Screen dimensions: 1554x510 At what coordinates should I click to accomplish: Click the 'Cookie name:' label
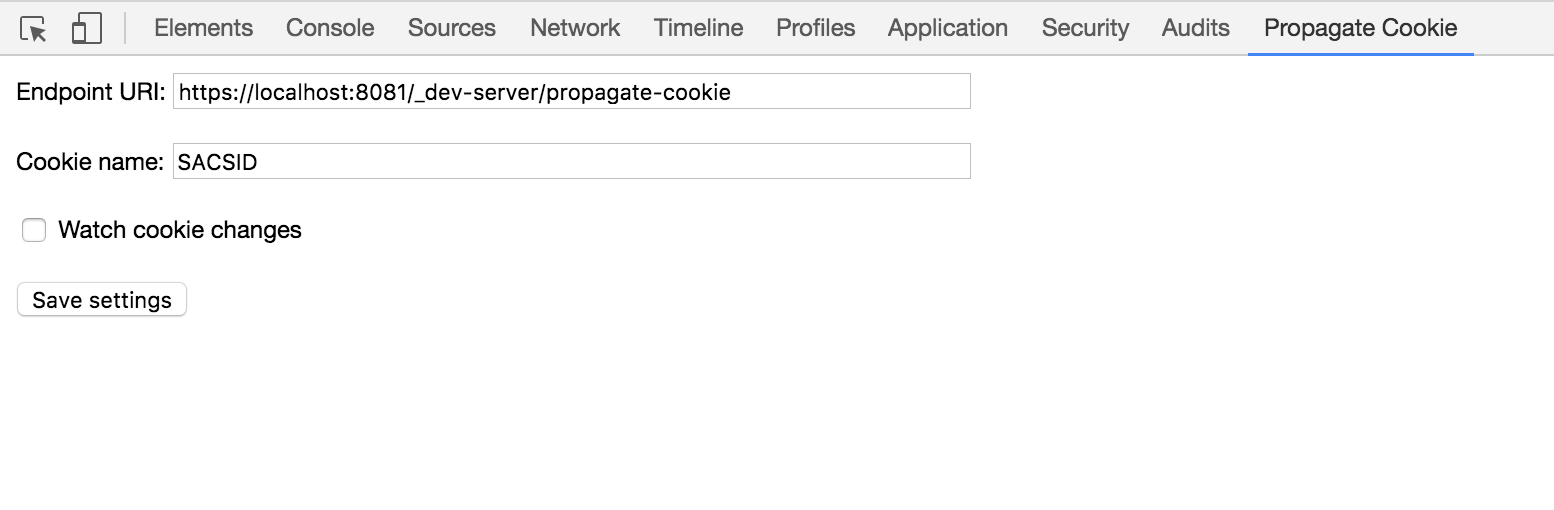click(90, 161)
